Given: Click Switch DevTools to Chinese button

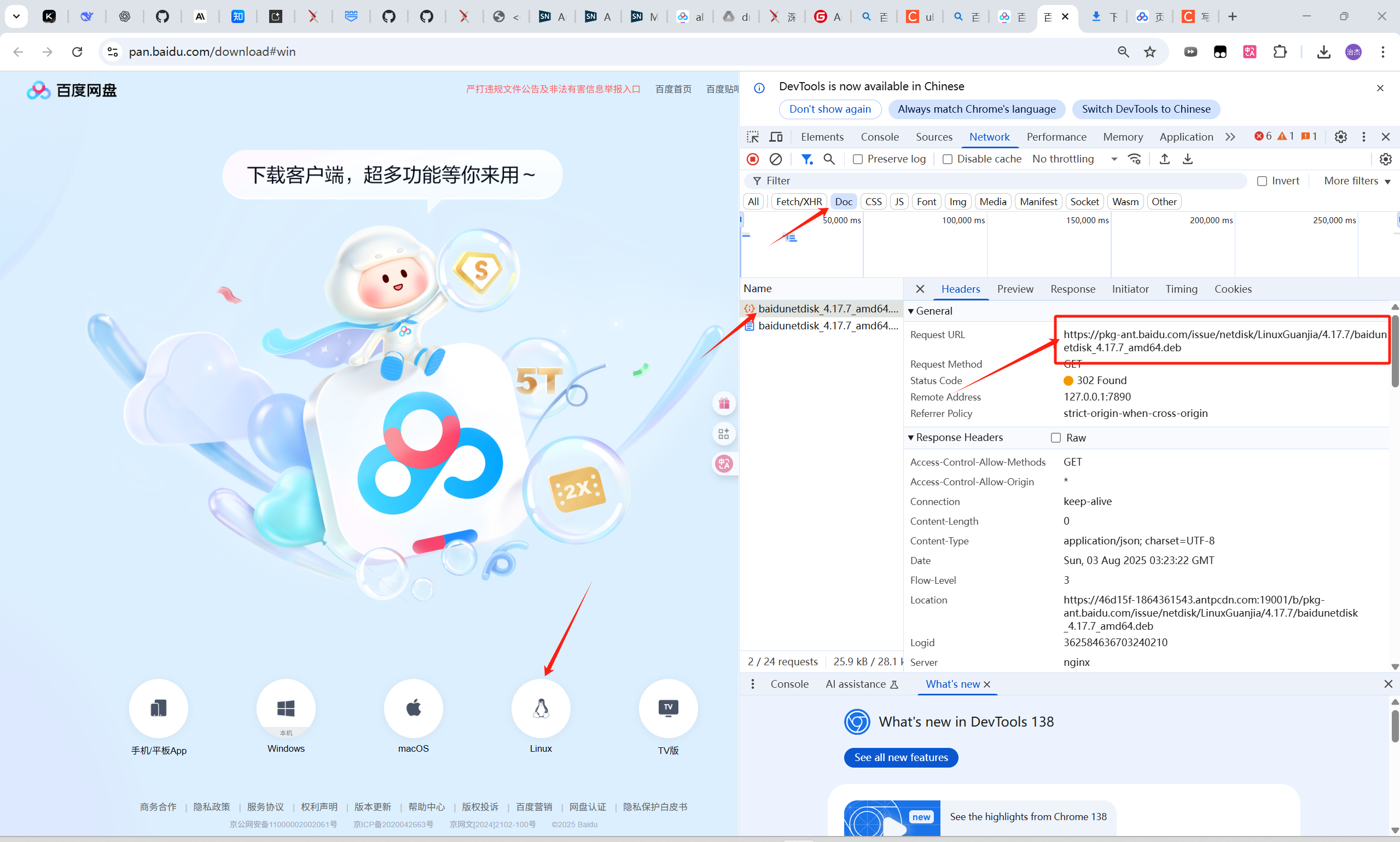Looking at the screenshot, I should click(1146, 109).
